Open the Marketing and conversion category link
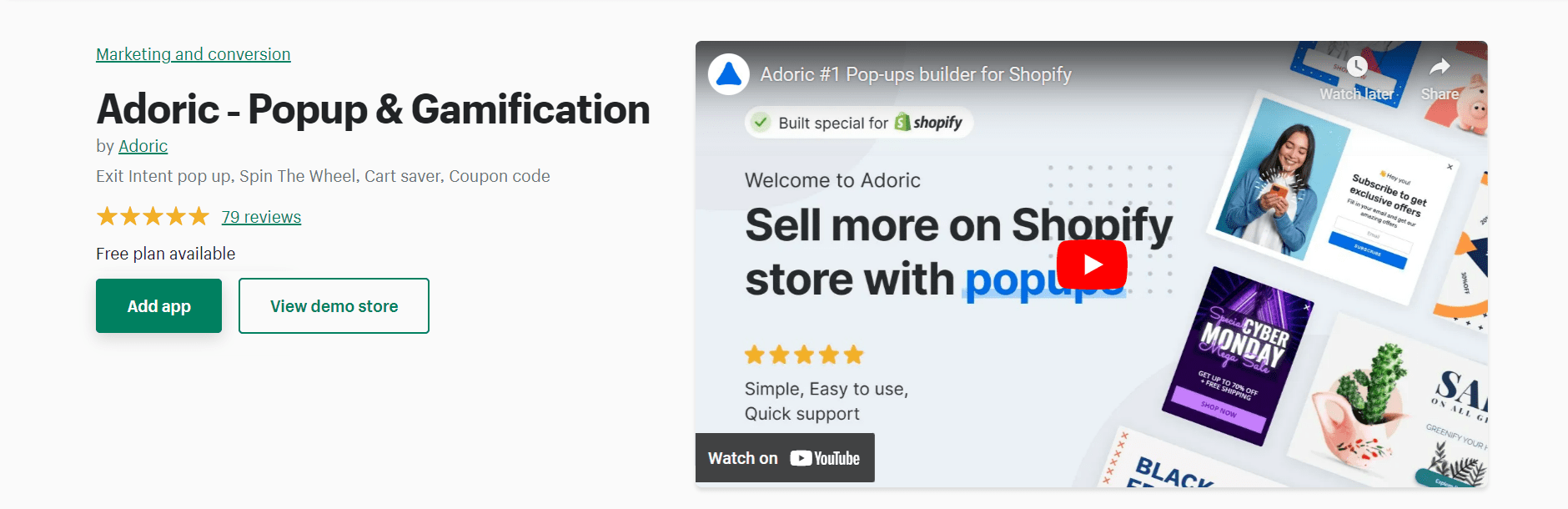 point(193,54)
